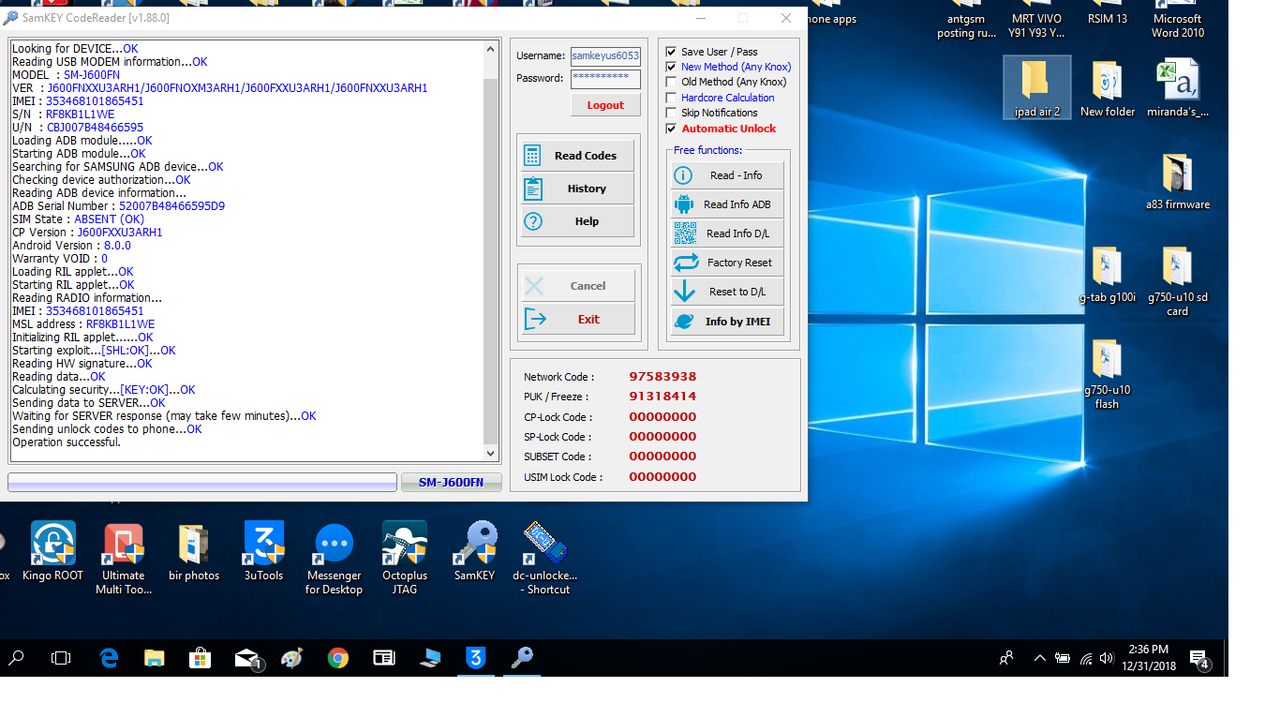Viewport: 1280px width, 720px height.
Task: Open Microsoft Store from the taskbar
Action: click(x=200, y=657)
